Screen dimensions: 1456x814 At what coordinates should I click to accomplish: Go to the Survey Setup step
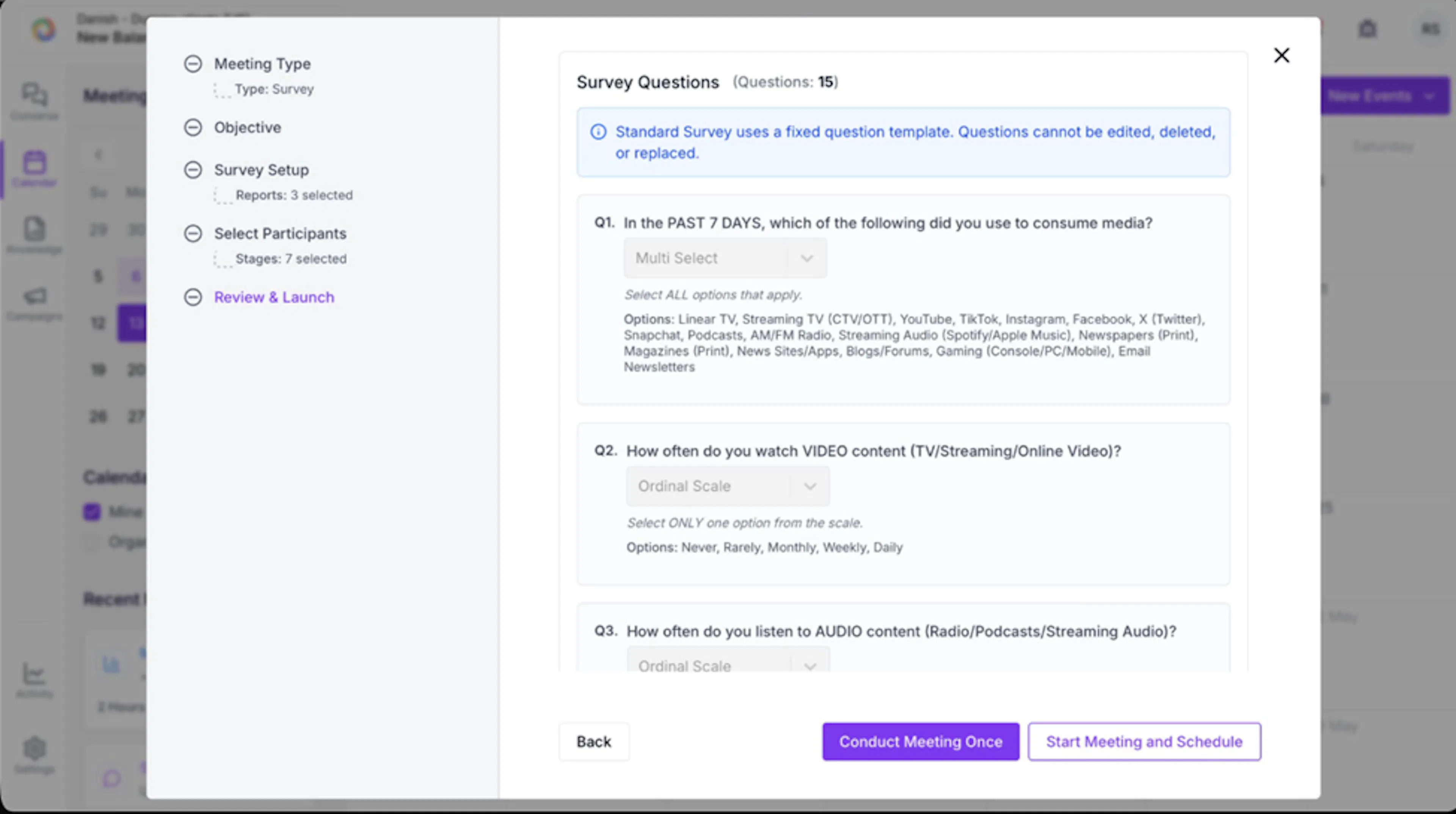[261, 170]
